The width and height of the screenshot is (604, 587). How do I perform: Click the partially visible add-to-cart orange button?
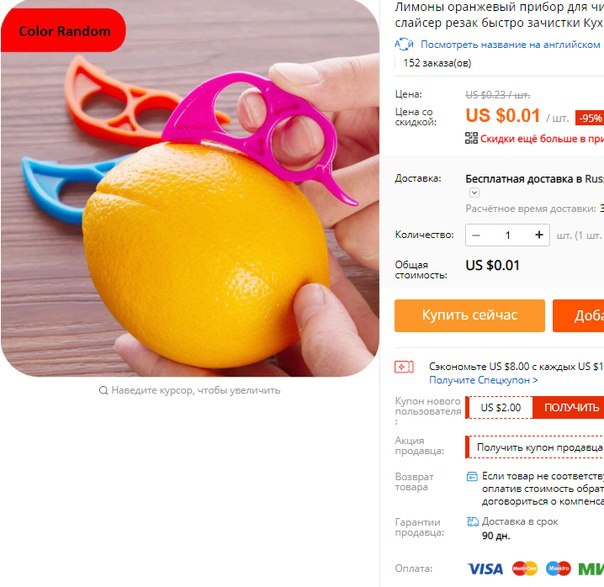click(578, 315)
